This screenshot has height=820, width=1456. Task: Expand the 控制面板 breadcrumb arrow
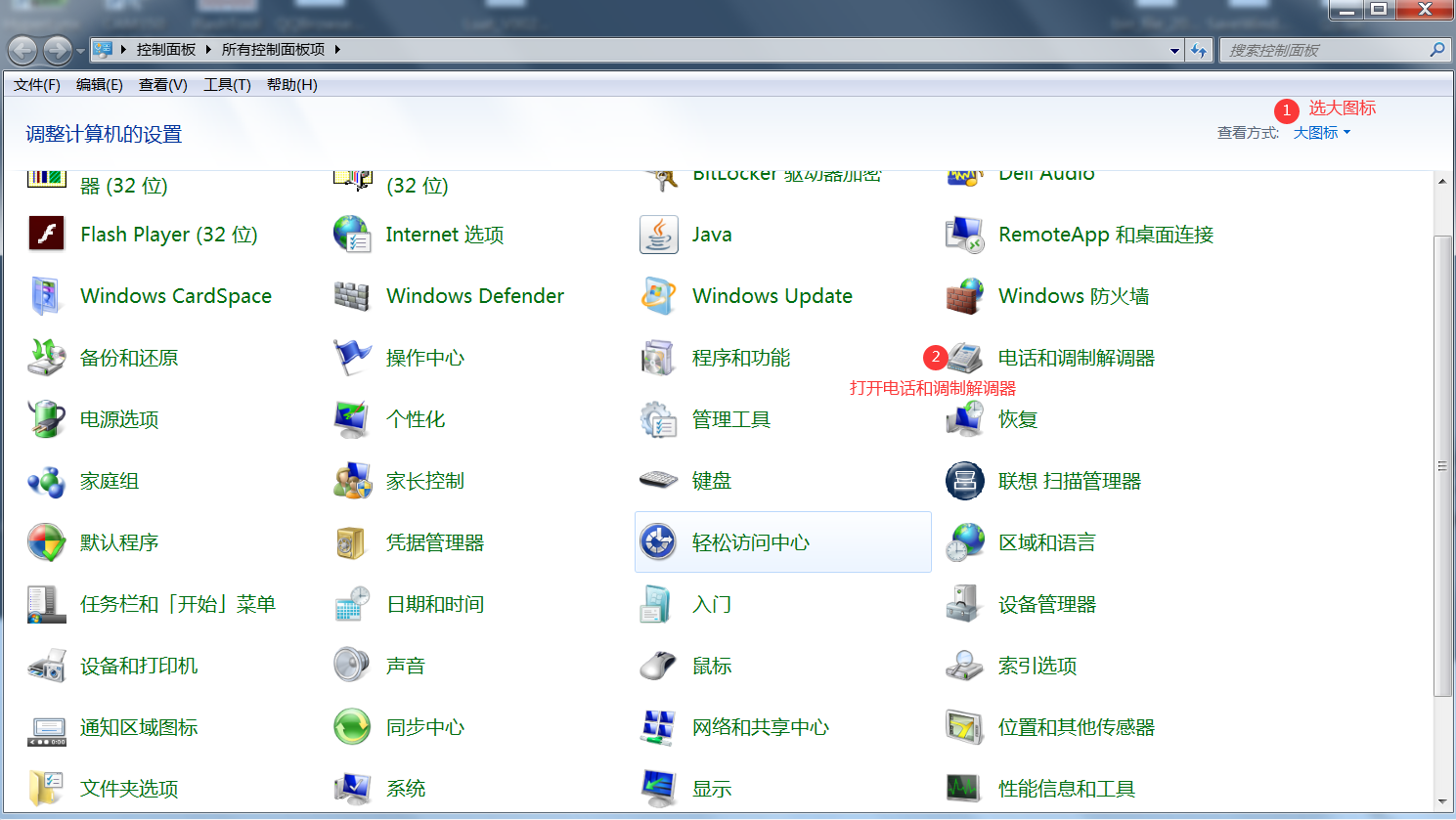[208, 49]
